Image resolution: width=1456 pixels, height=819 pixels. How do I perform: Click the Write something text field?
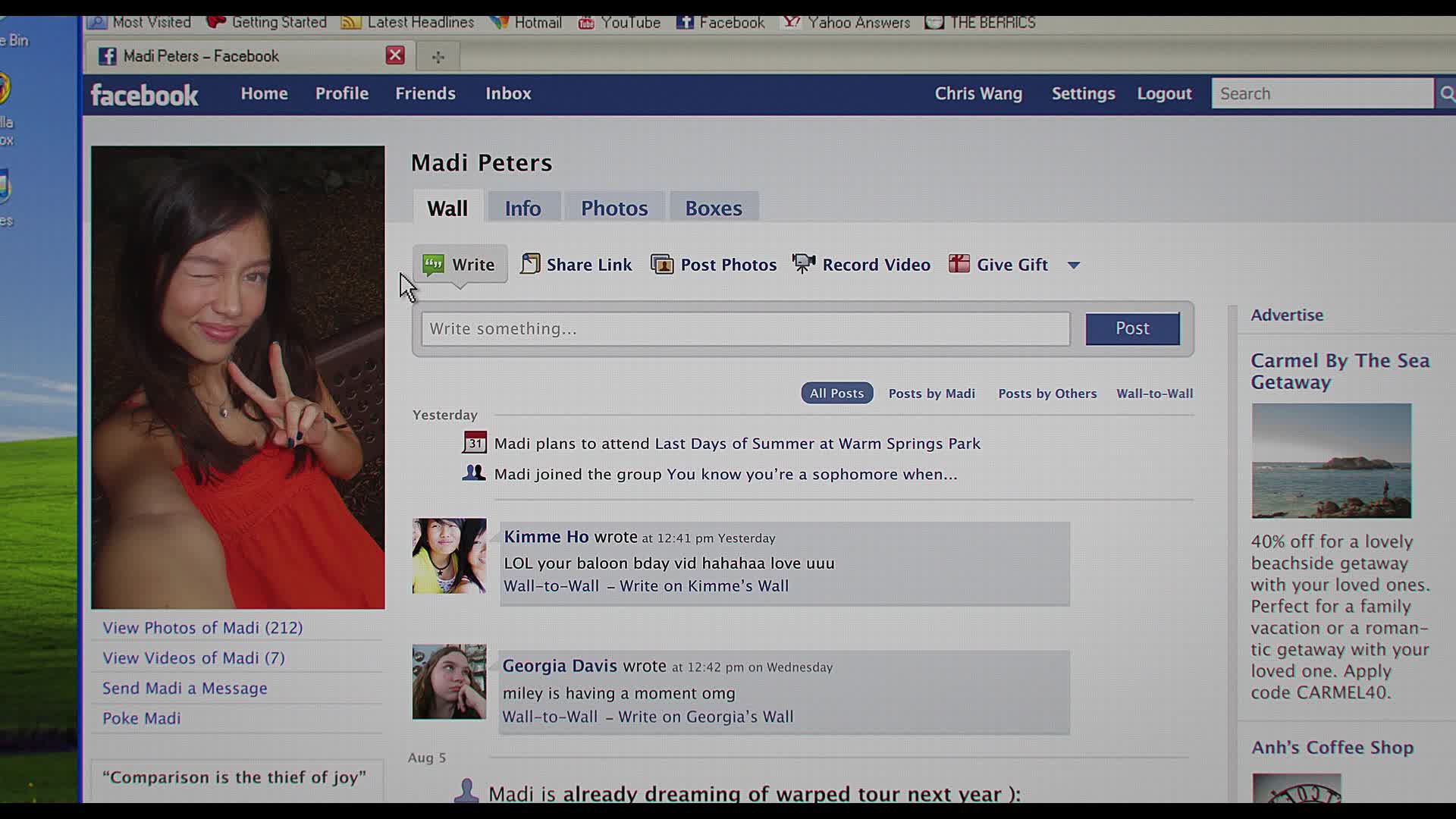pos(745,328)
